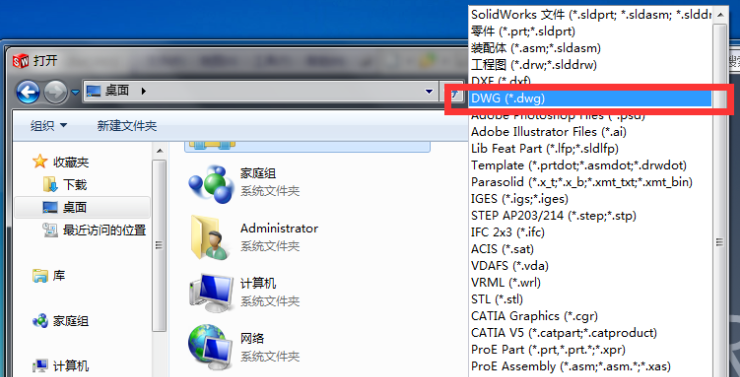Click the SolidWorks icon in title bar

[x=20, y=60]
